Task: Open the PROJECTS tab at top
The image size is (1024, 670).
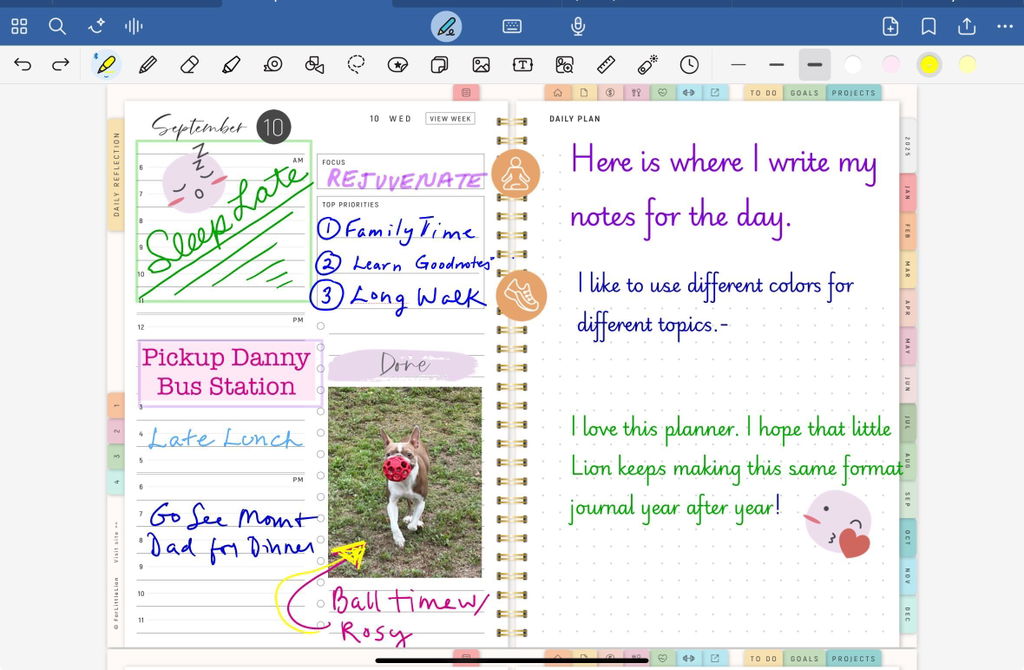Action: [x=854, y=93]
